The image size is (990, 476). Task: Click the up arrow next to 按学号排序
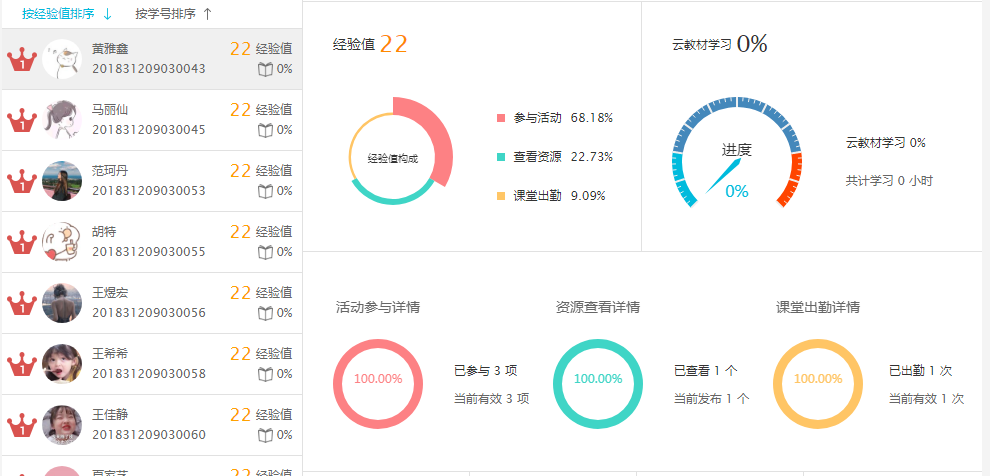click(207, 14)
